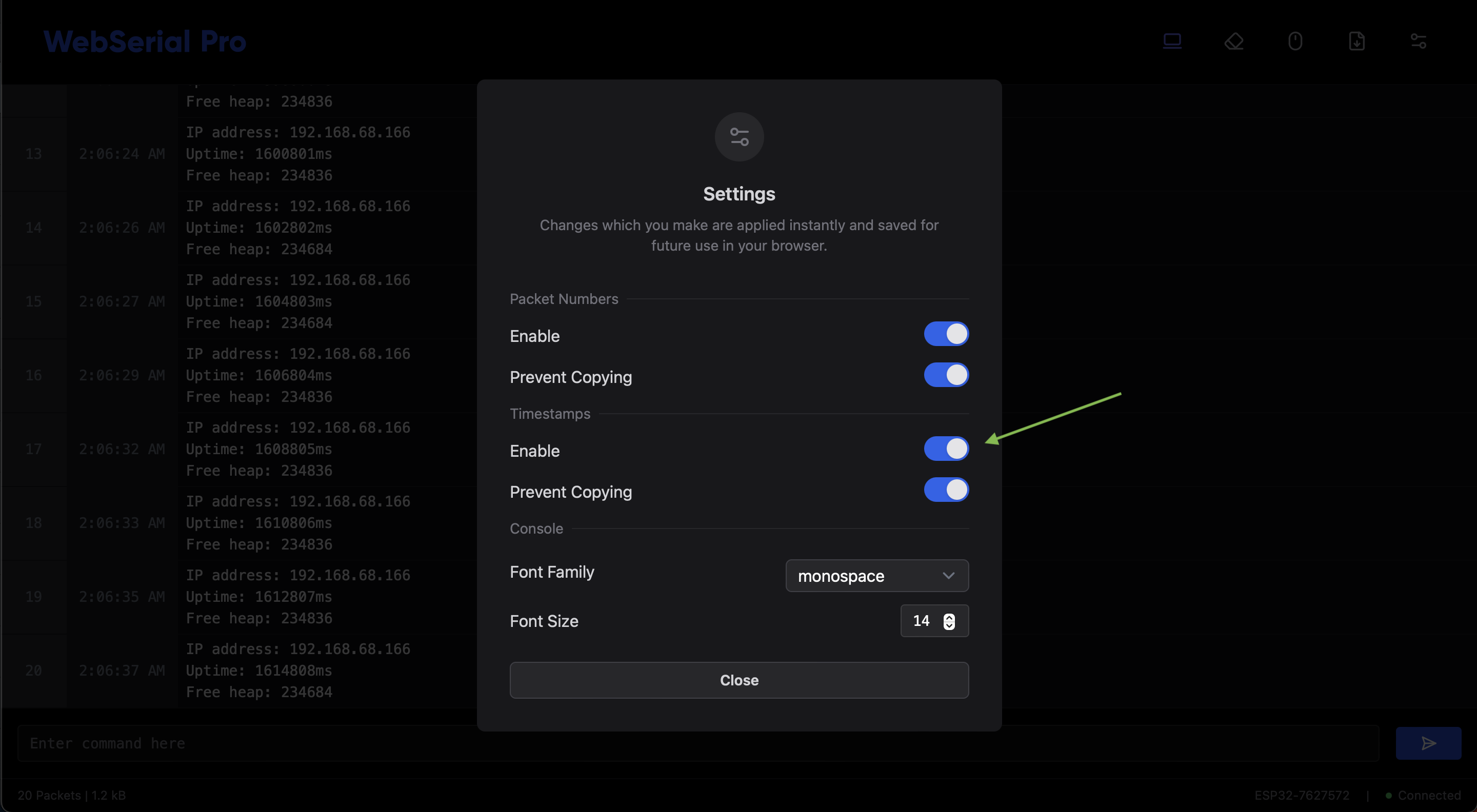This screenshot has width=1477, height=812.
Task: Click the settings icon above the dialog title
Action: click(738, 136)
